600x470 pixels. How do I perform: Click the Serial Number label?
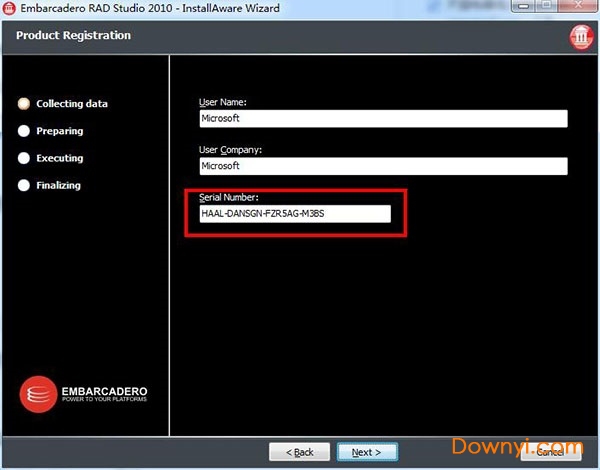pos(229,197)
